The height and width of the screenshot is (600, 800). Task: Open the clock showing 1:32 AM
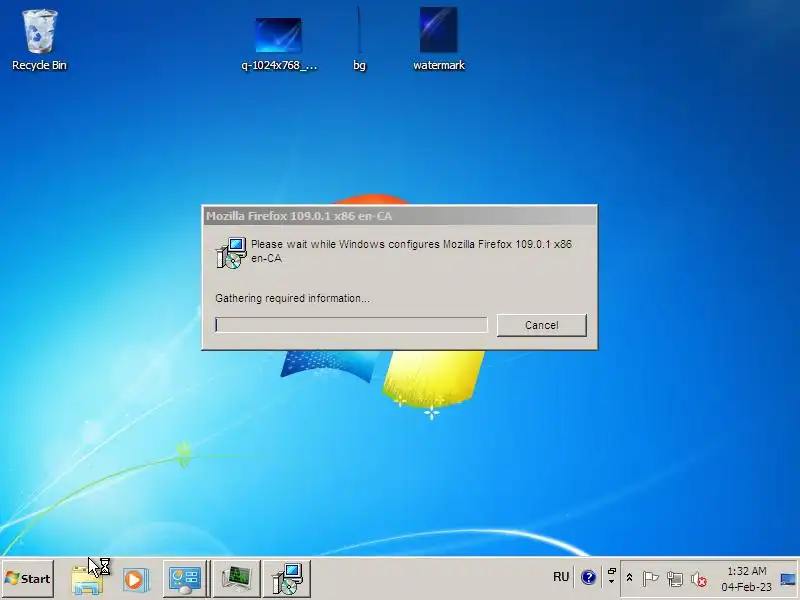coord(746,579)
